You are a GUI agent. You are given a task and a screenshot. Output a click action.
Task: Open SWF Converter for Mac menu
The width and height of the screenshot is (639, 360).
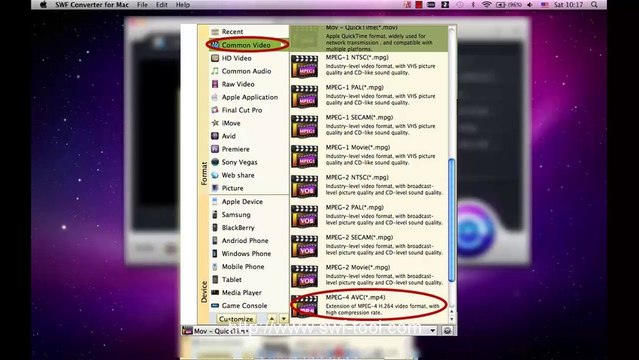point(92,5)
